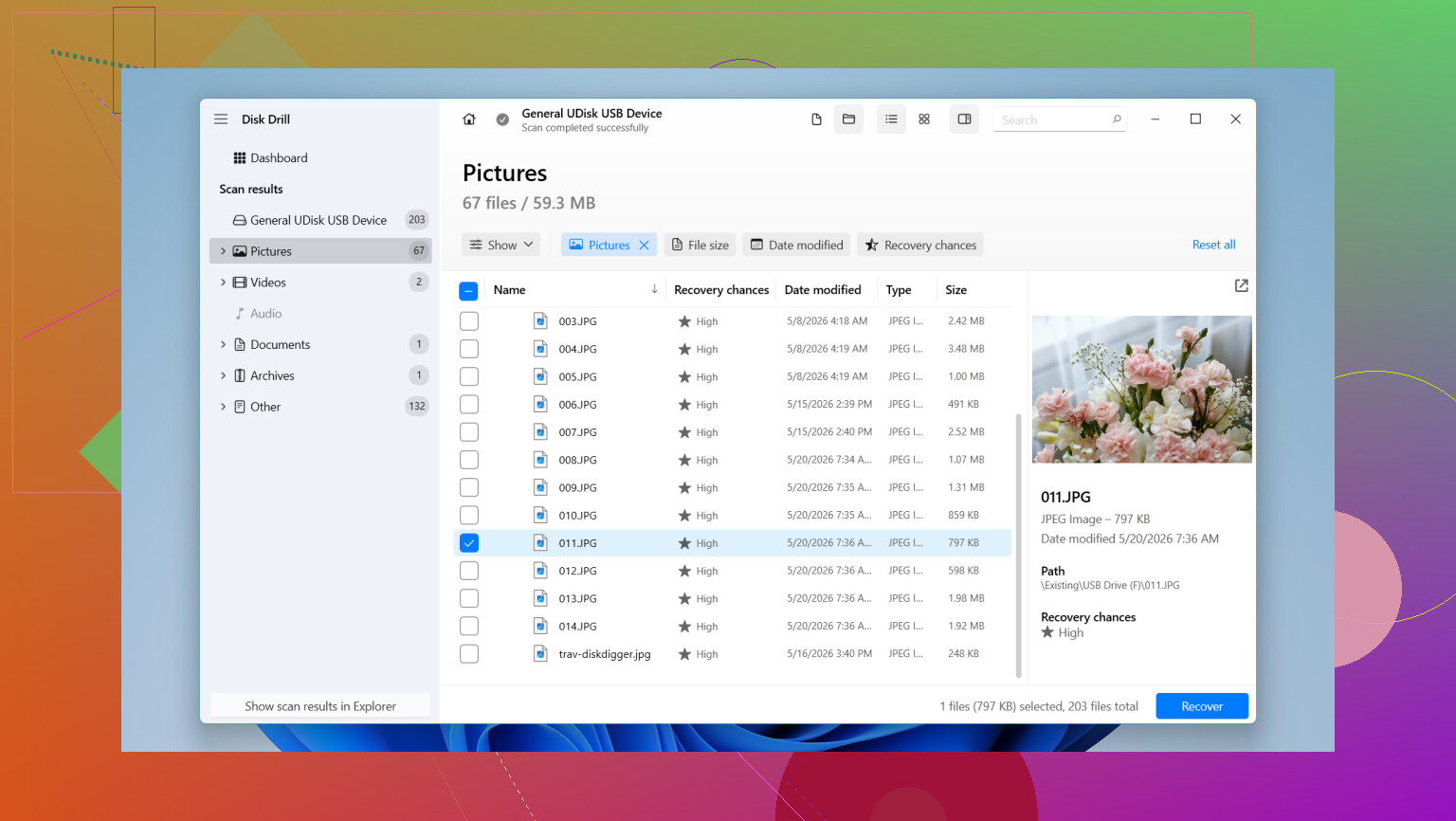Open preview in external window icon
Image resolution: width=1456 pixels, height=821 pixels.
pos(1242,285)
